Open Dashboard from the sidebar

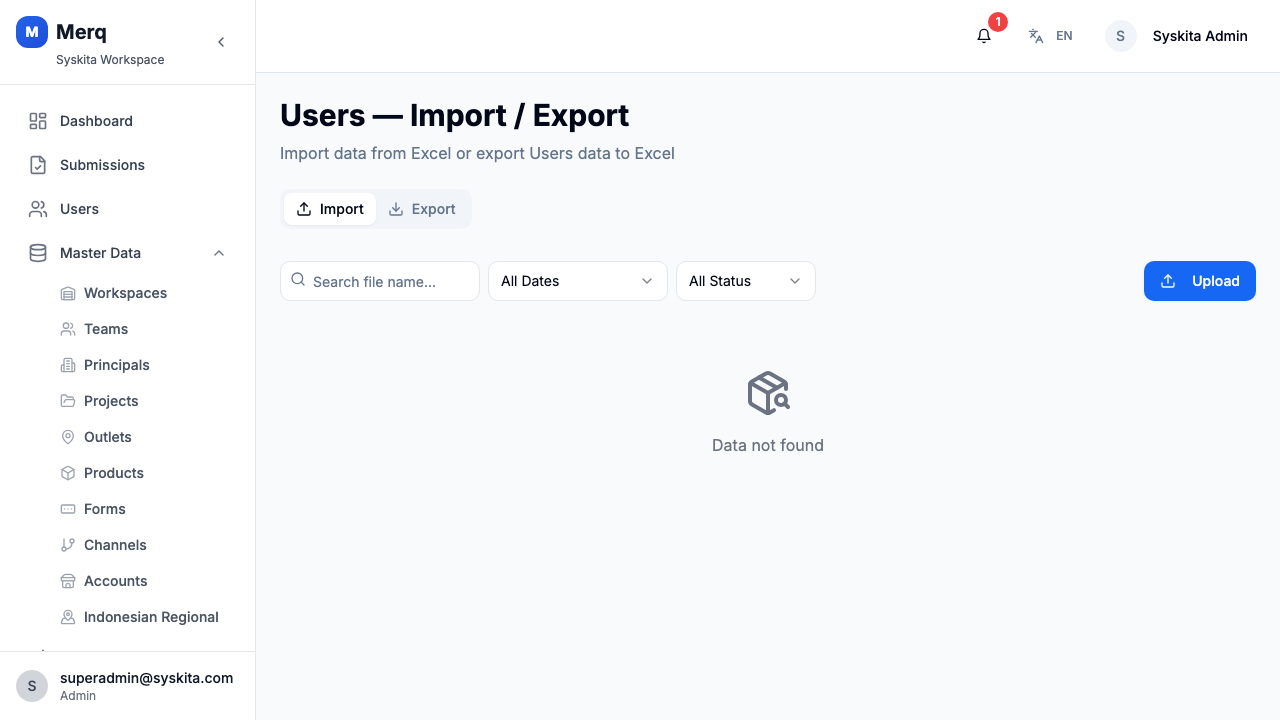click(128, 121)
